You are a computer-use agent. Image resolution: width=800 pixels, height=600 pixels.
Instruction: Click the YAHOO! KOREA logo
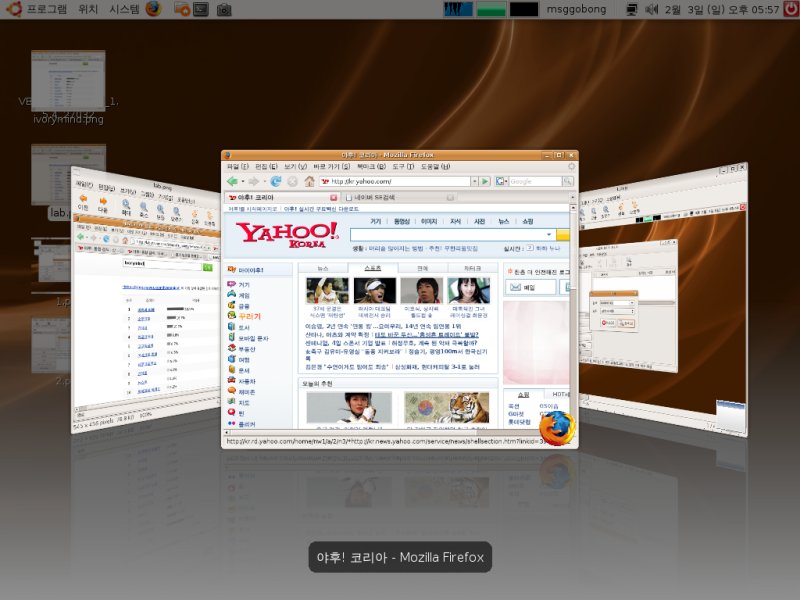click(x=287, y=235)
